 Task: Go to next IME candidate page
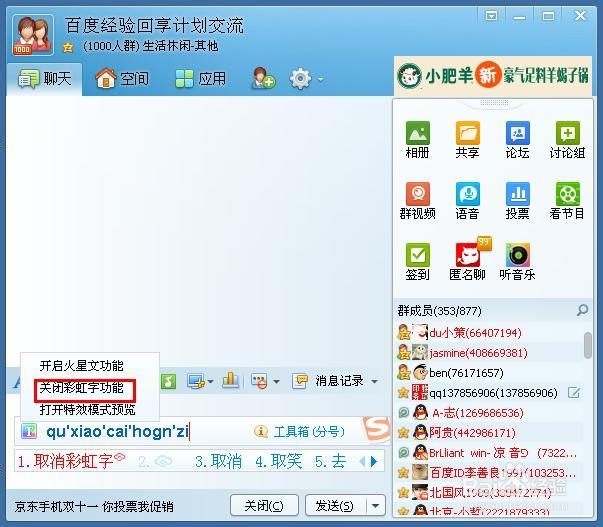click(x=374, y=461)
